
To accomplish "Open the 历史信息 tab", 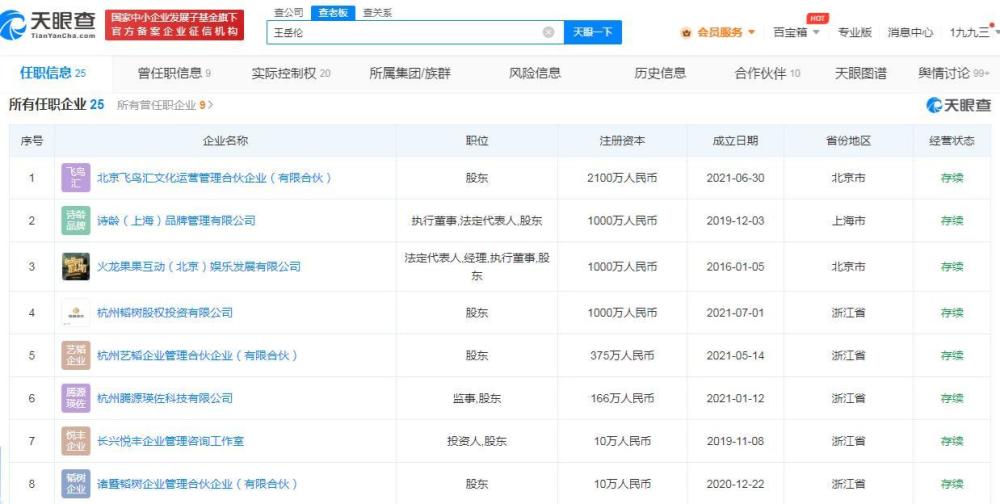I will [x=660, y=73].
